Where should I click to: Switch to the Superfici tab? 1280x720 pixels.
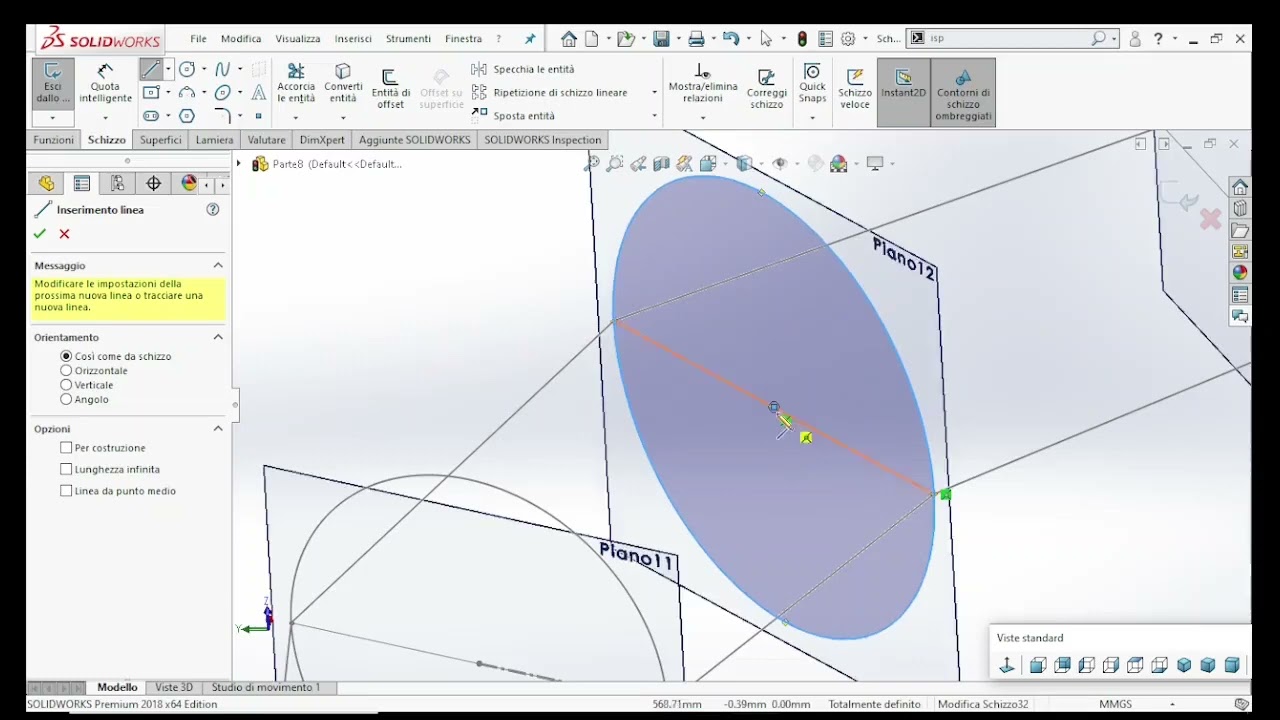tap(161, 140)
